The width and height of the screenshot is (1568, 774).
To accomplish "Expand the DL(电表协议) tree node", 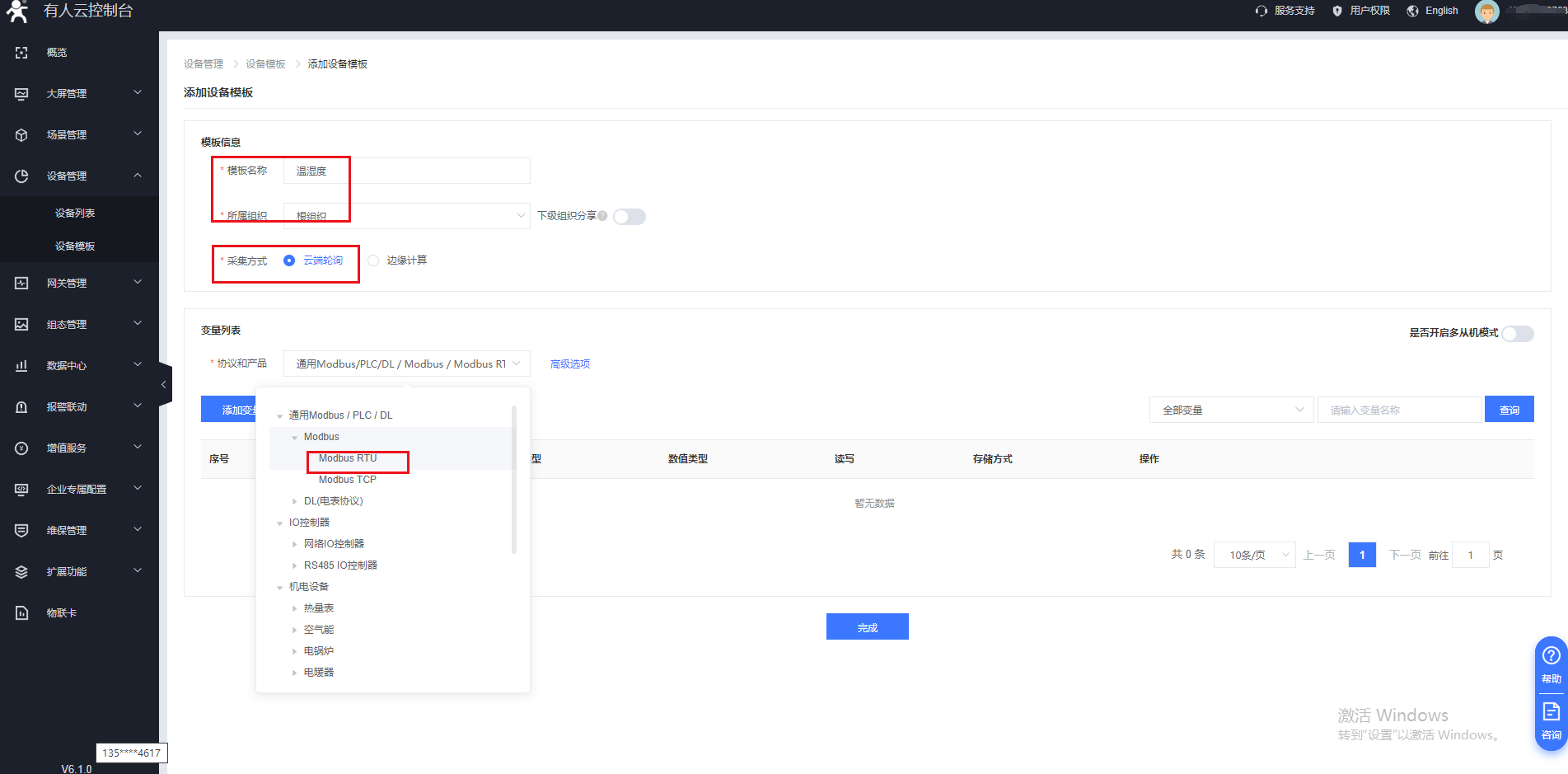I will [x=295, y=501].
